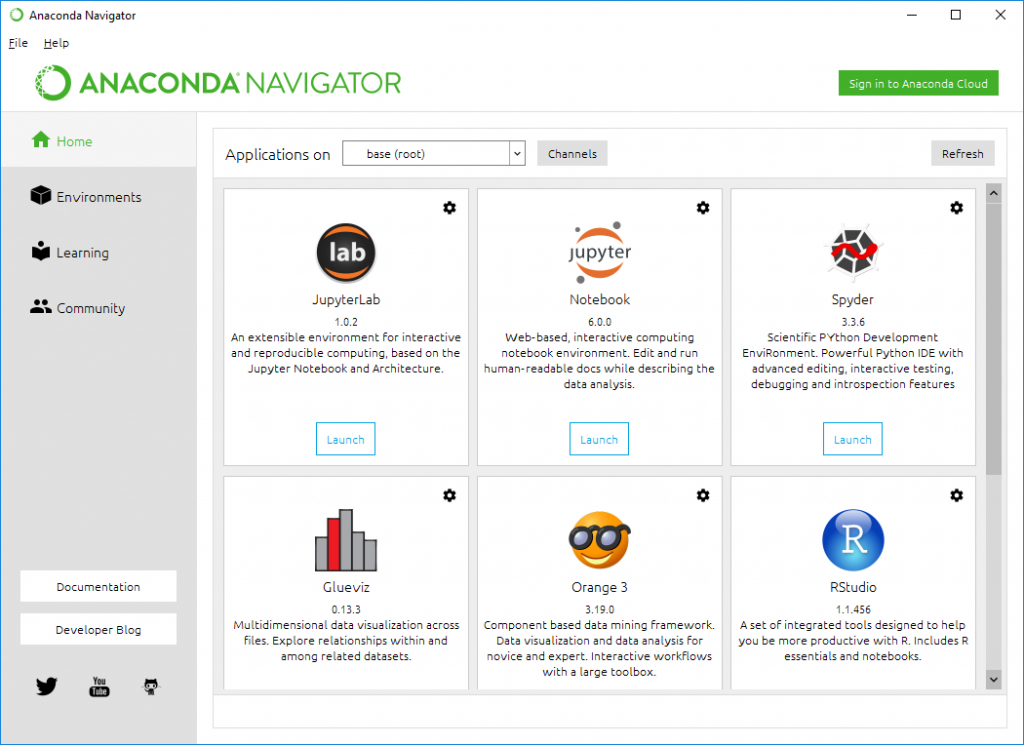Go to the Learning section
This screenshot has height=745, width=1024.
[x=82, y=253]
